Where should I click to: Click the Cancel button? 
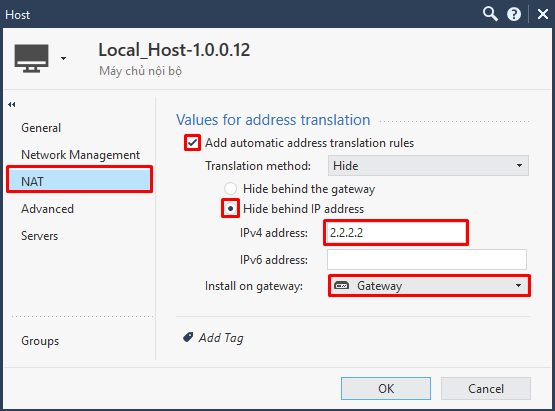pyautogui.click(x=486, y=388)
